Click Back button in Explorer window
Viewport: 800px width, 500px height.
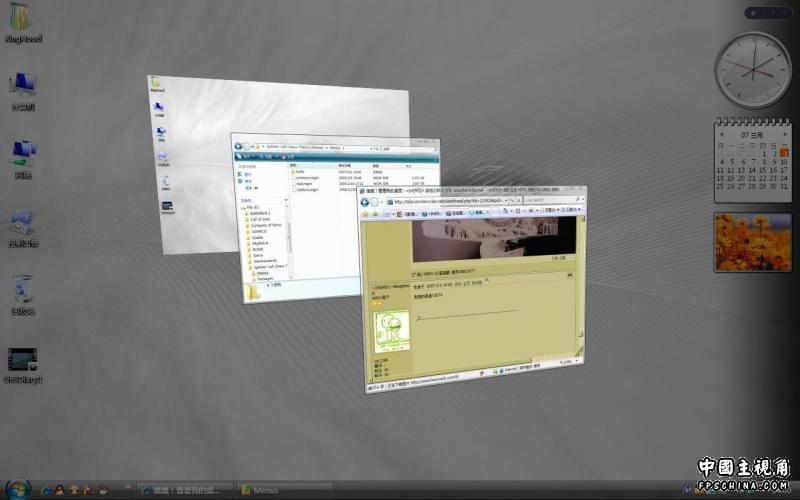238,146
